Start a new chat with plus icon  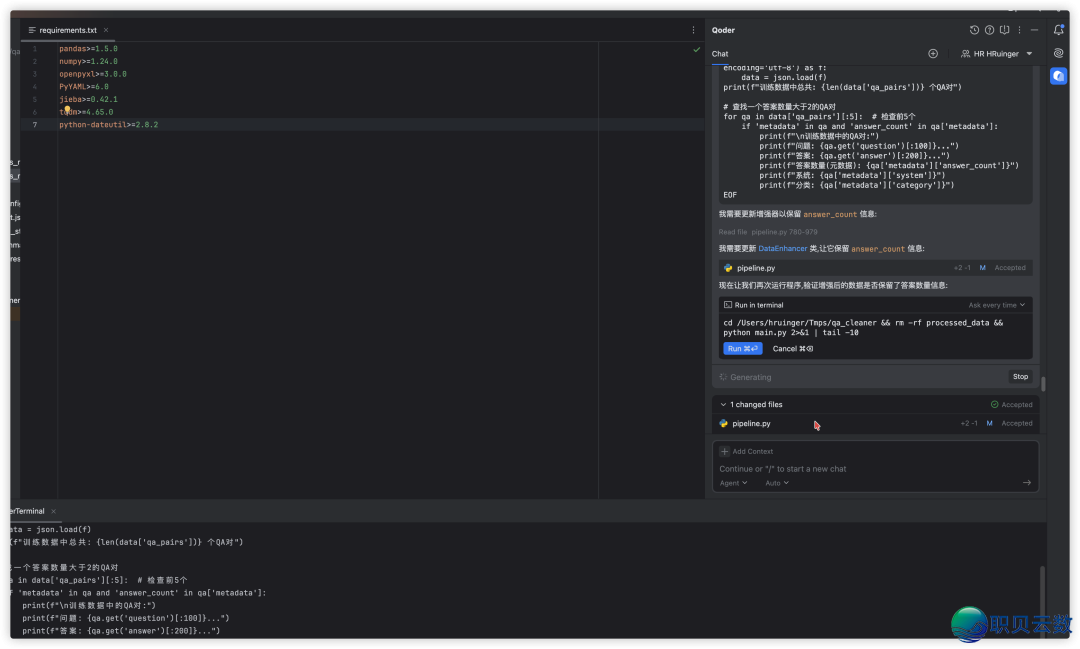[x=933, y=54]
